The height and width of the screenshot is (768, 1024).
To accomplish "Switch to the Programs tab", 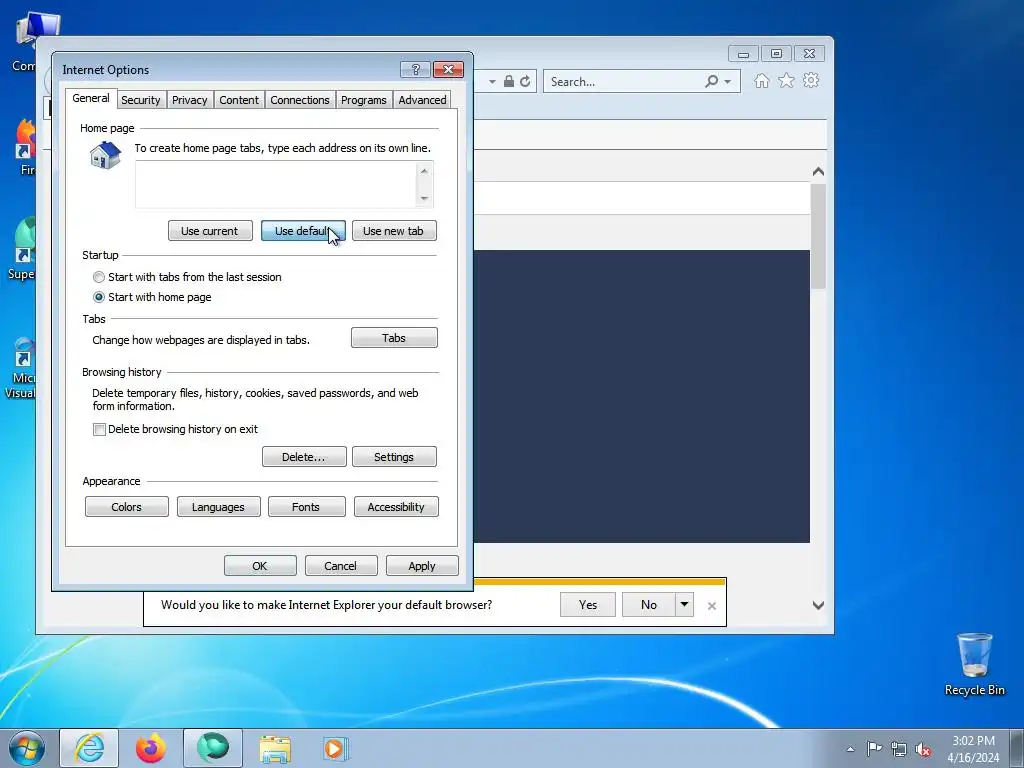I will (x=364, y=100).
